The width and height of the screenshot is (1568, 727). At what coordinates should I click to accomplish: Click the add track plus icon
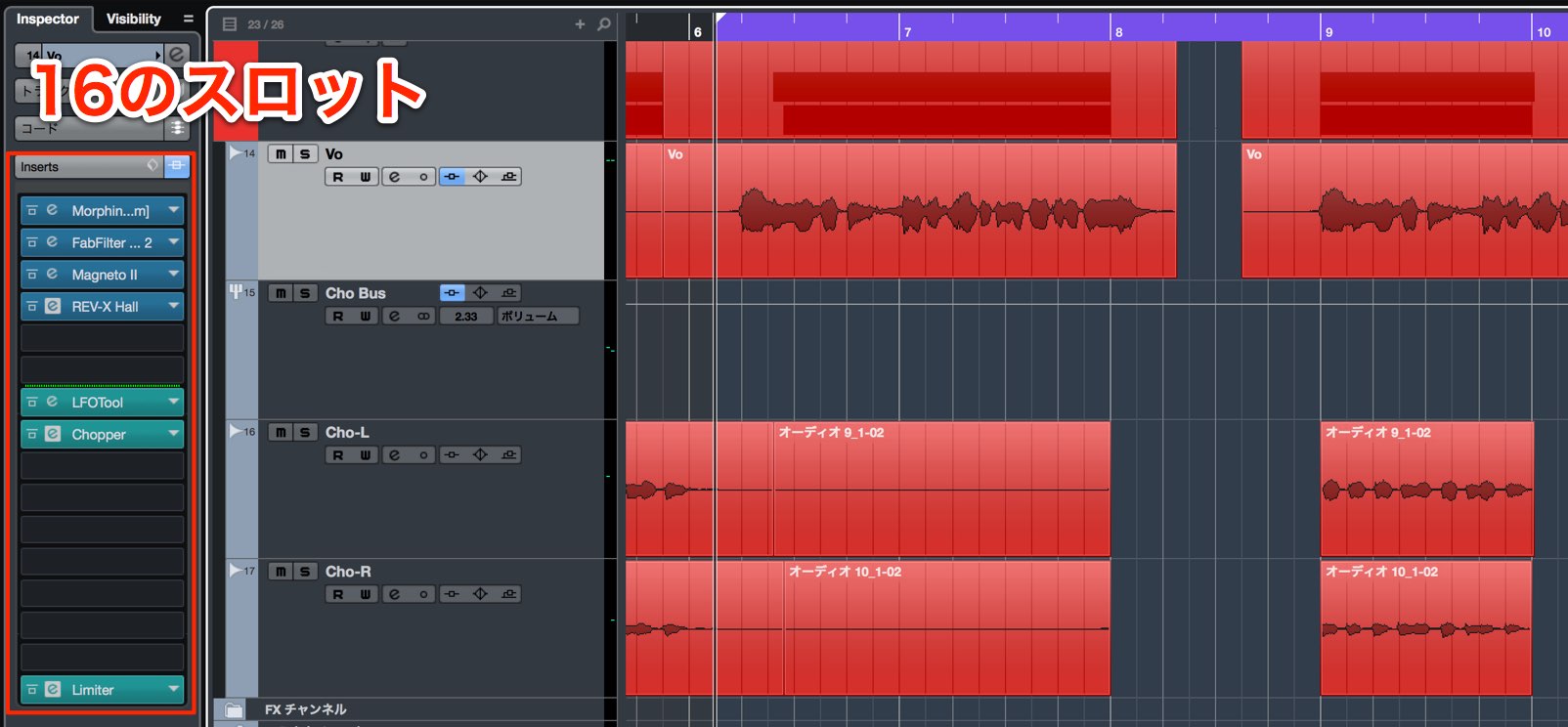[580, 23]
